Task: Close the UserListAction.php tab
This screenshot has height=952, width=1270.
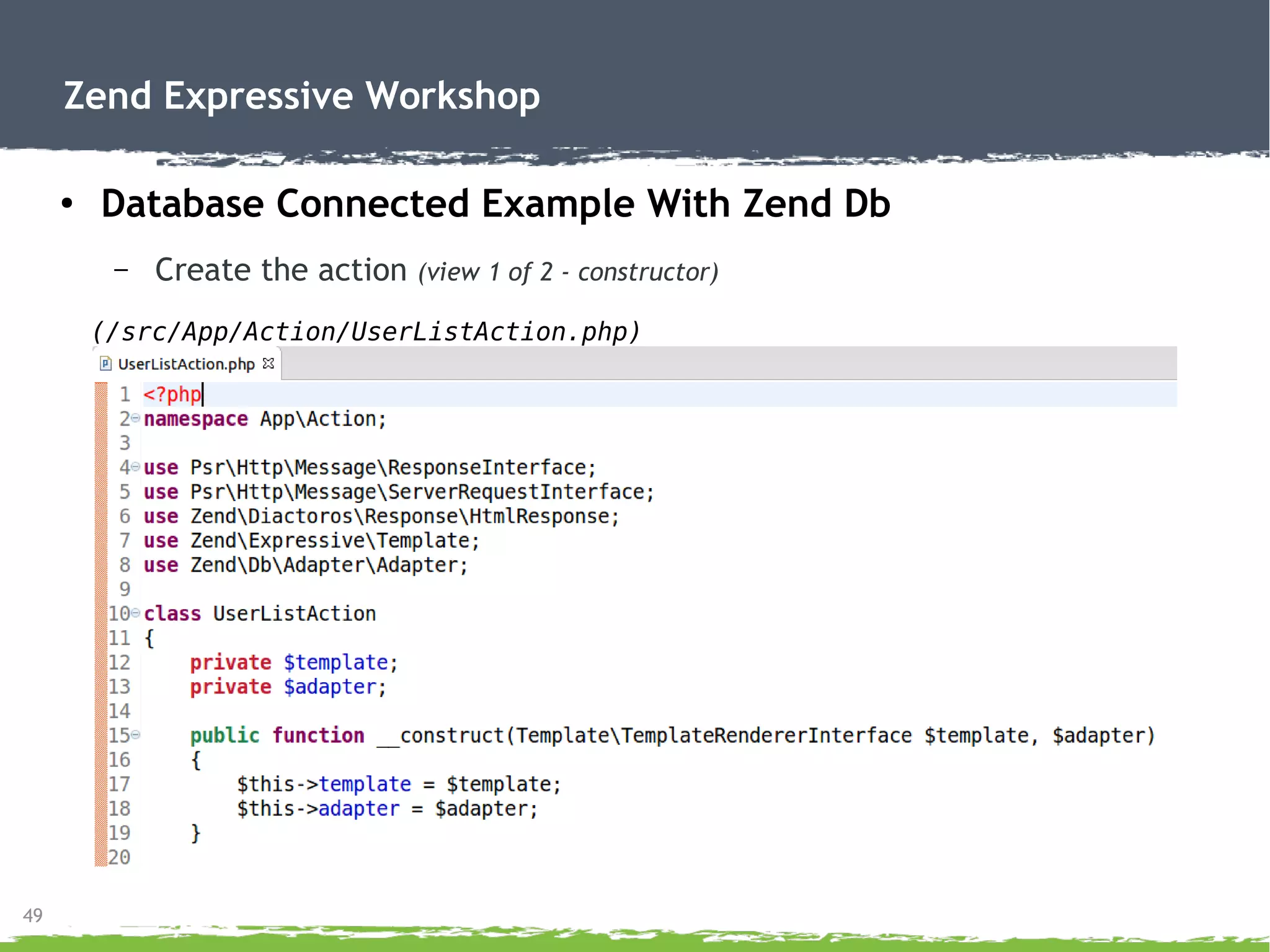Action: coord(268,363)
